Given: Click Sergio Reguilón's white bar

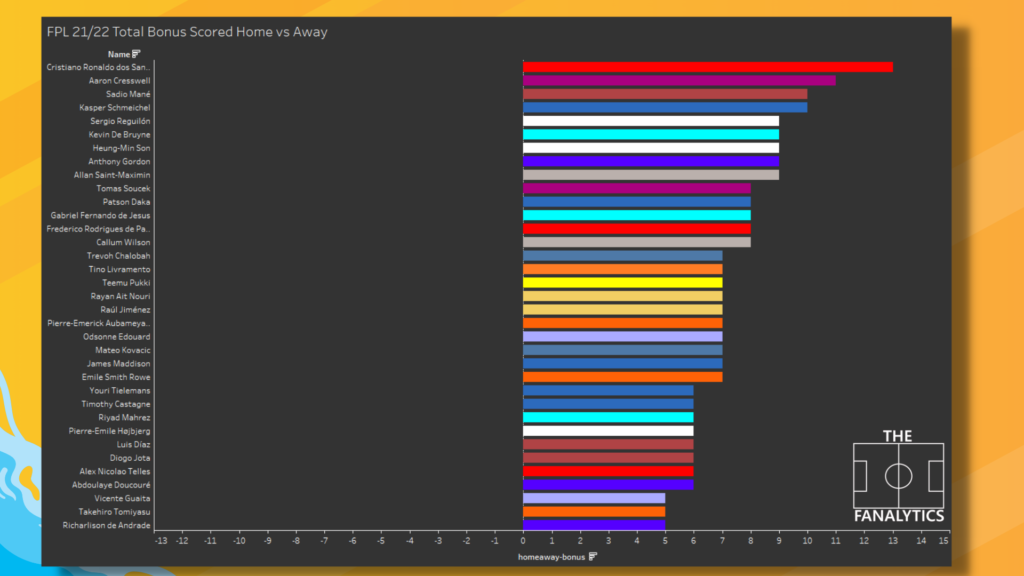Looking at the screenshot, I should coord(651,121).
